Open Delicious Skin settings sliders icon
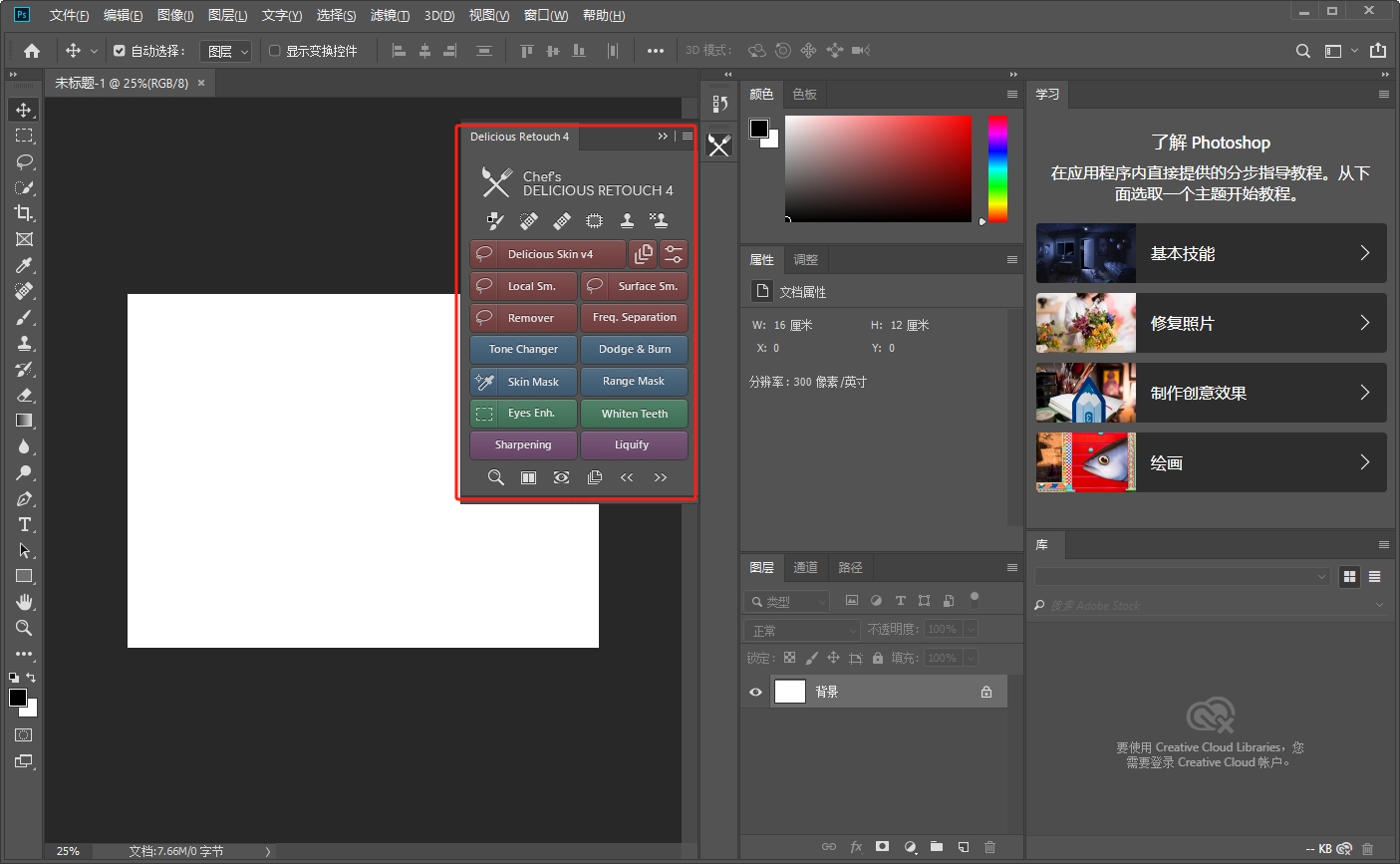The width and height of the screenshot is (1400, 864). click(x=674, y=254)
